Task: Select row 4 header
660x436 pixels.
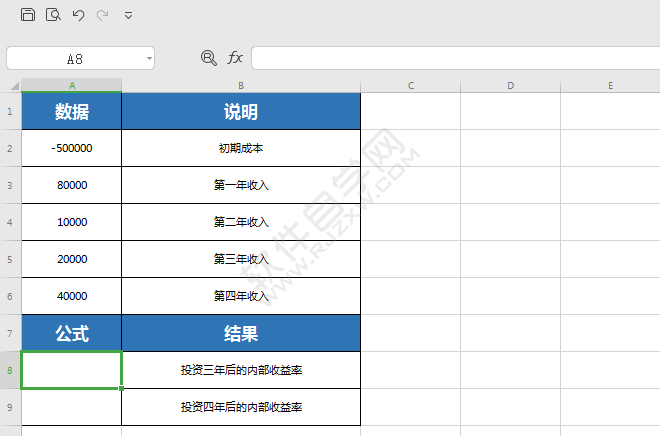Action: pos(10,222)
